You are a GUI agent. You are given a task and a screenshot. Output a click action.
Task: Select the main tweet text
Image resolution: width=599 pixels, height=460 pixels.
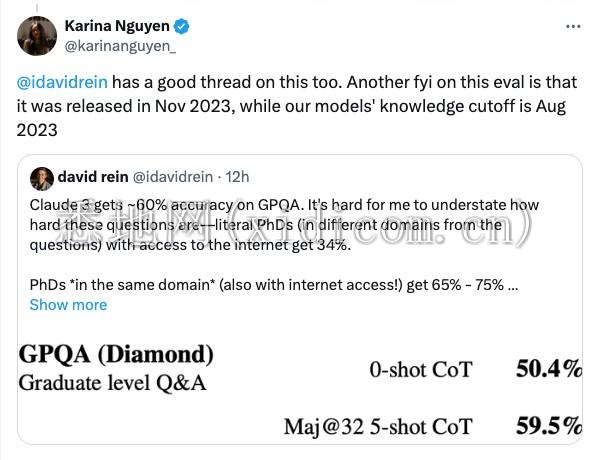tap(297, 106)
